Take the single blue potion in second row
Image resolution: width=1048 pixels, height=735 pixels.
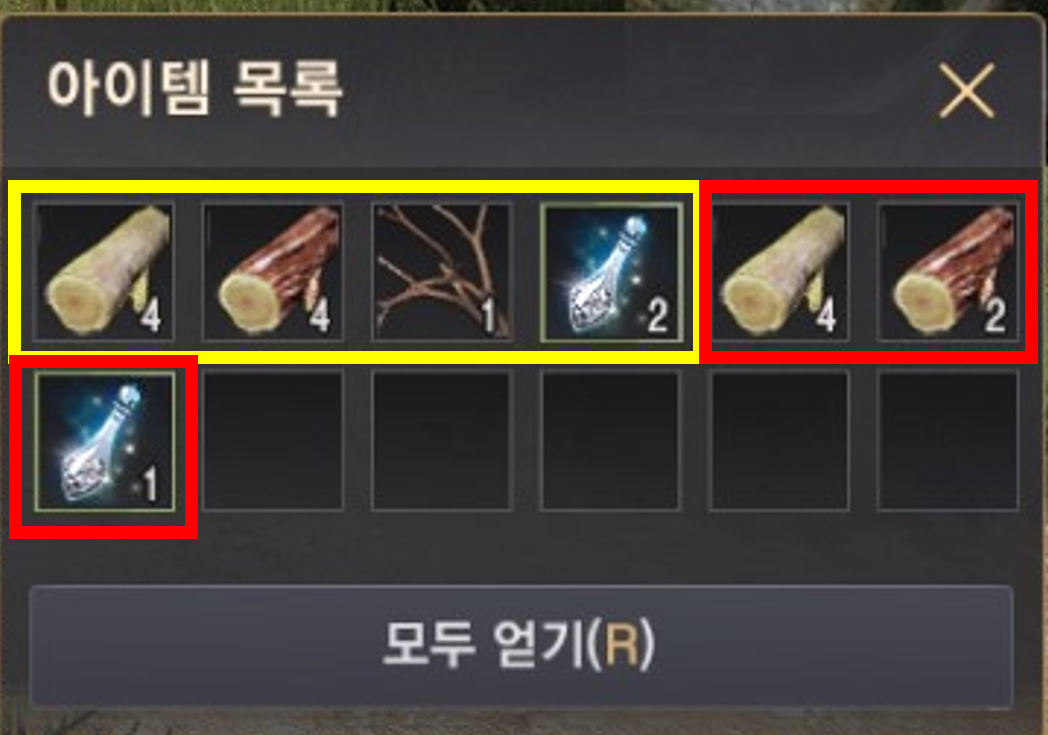(x=104, y=441)
